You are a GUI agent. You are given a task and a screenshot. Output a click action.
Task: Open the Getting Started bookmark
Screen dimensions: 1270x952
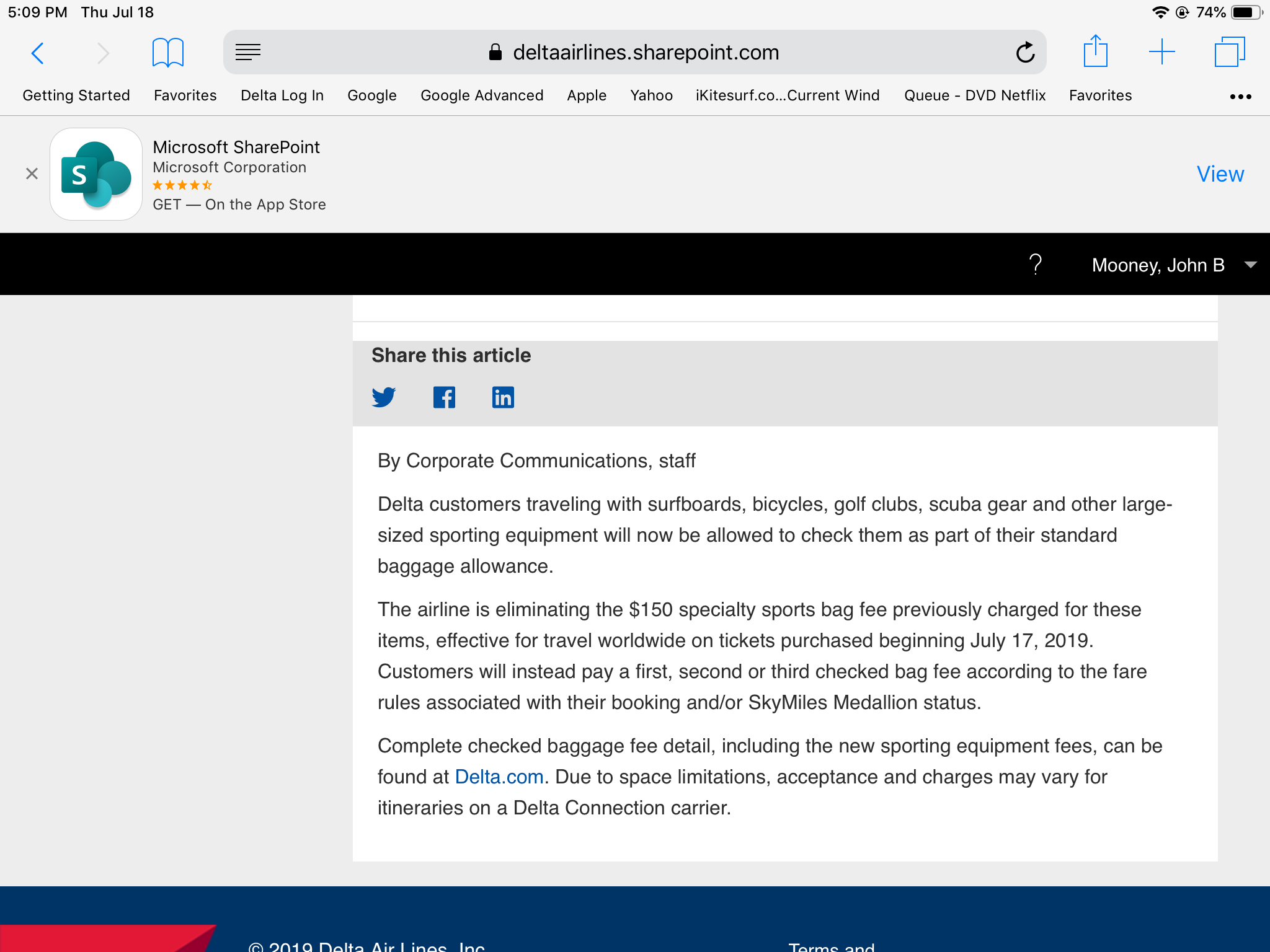[76, 95]
